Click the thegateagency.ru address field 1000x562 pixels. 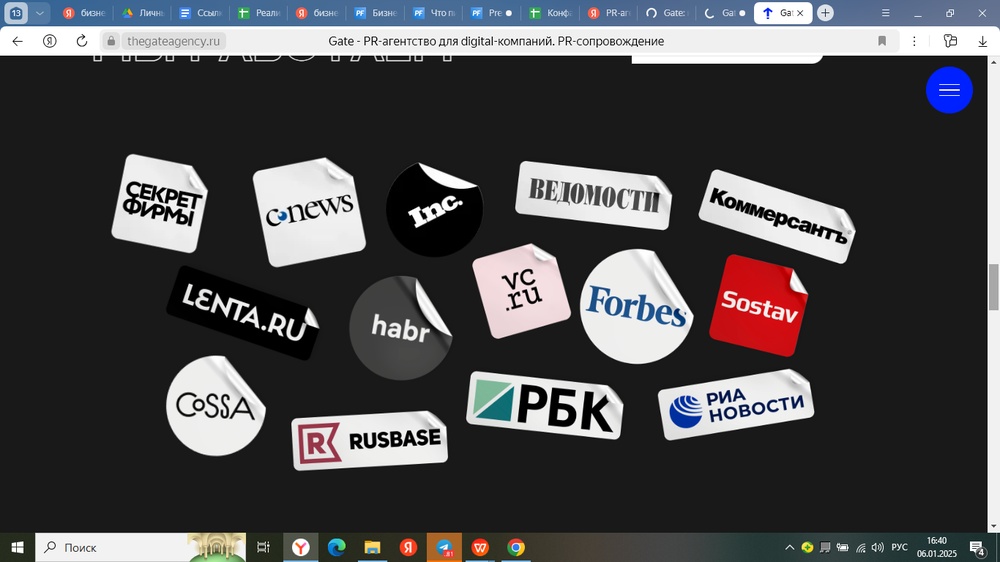[x=173, y=41]
